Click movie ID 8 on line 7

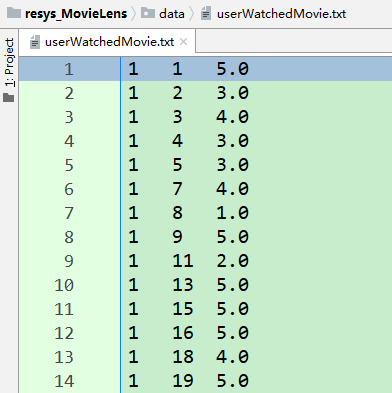(177, 213)
